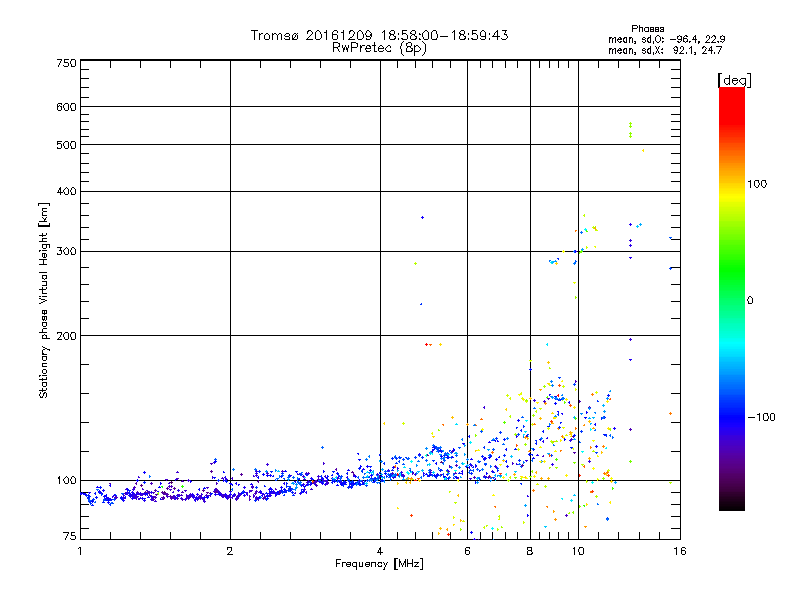This screenshot has height=600, width=800.
Task: Click the X-axis label '16'
Action: [680, 551]
